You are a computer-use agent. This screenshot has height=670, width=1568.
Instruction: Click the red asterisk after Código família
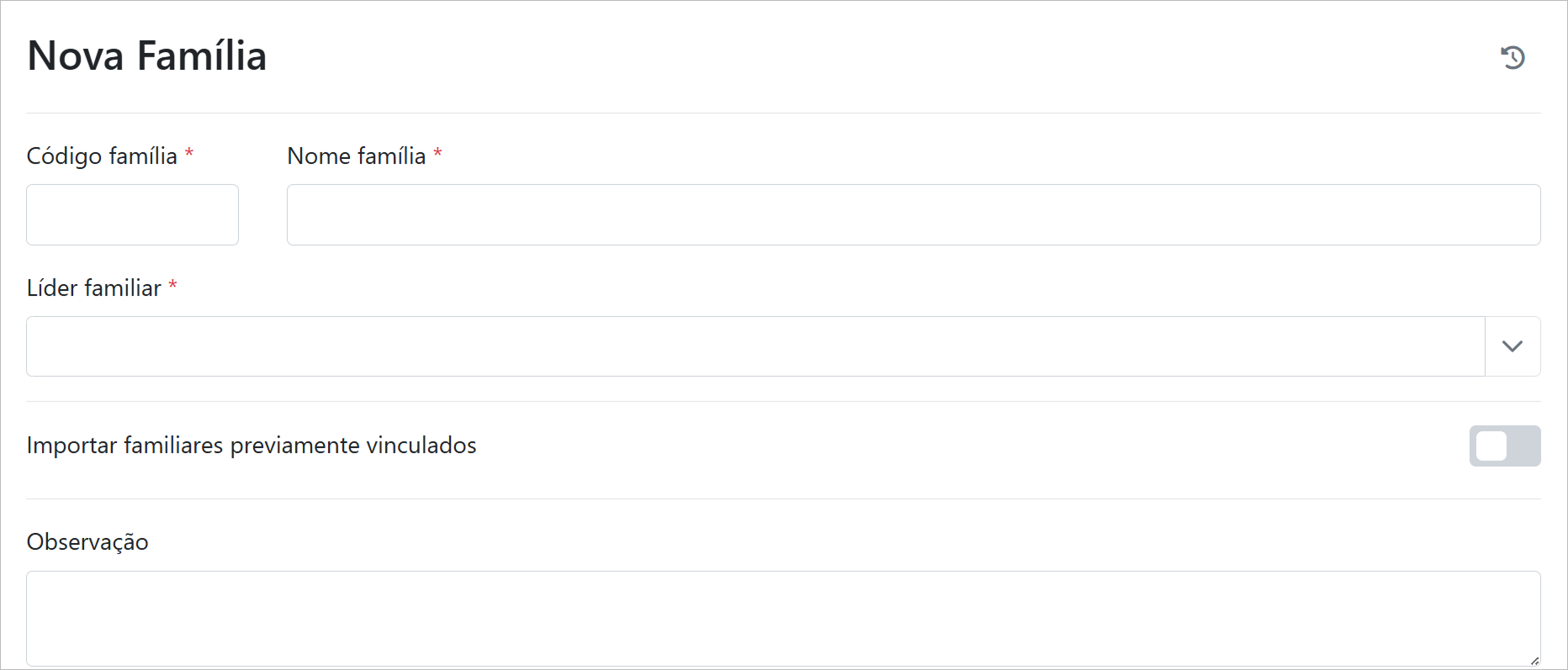pyautogui.click(x=189, y=153)
